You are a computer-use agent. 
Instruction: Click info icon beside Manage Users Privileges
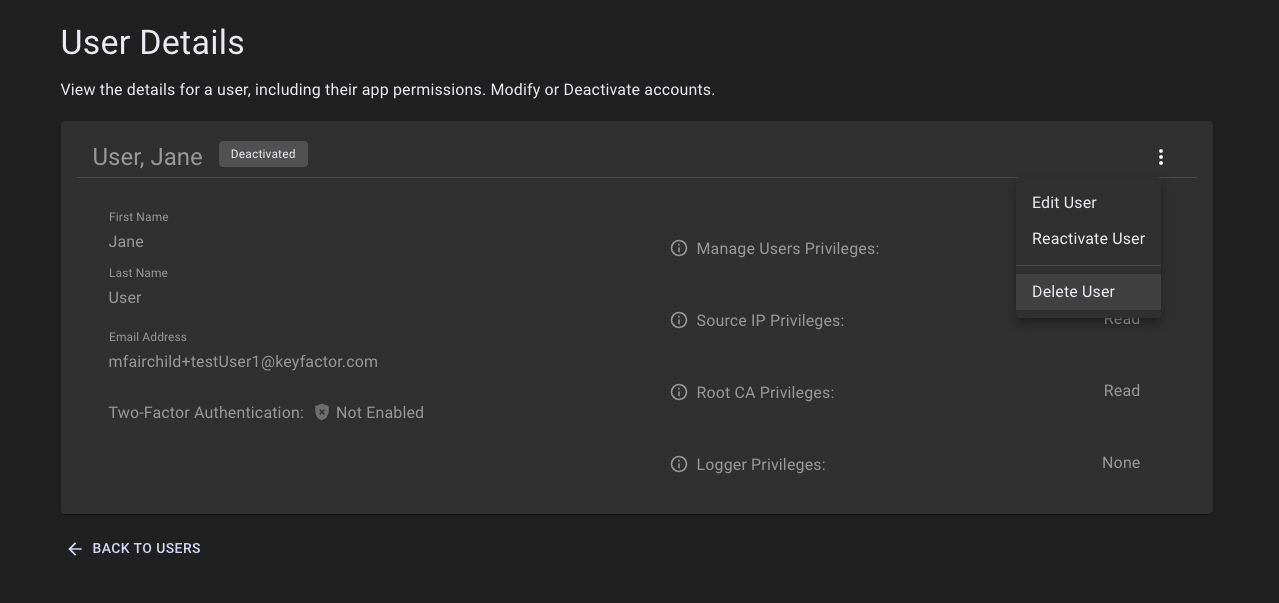678,248
